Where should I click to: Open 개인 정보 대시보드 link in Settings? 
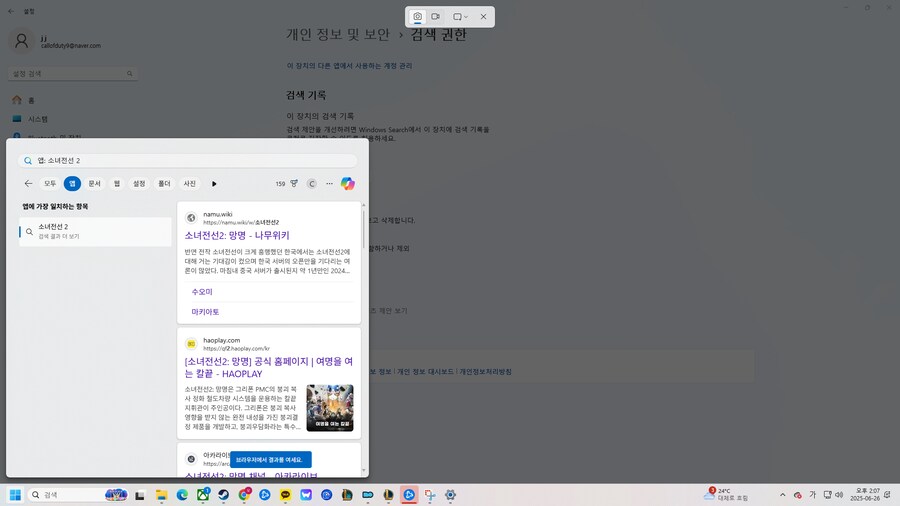(425, 372)
